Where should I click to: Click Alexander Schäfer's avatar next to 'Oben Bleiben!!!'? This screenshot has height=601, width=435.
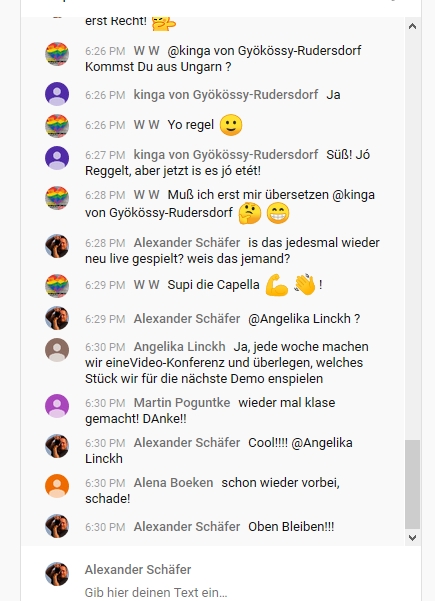pyautogui.click(x=57, y=526)
